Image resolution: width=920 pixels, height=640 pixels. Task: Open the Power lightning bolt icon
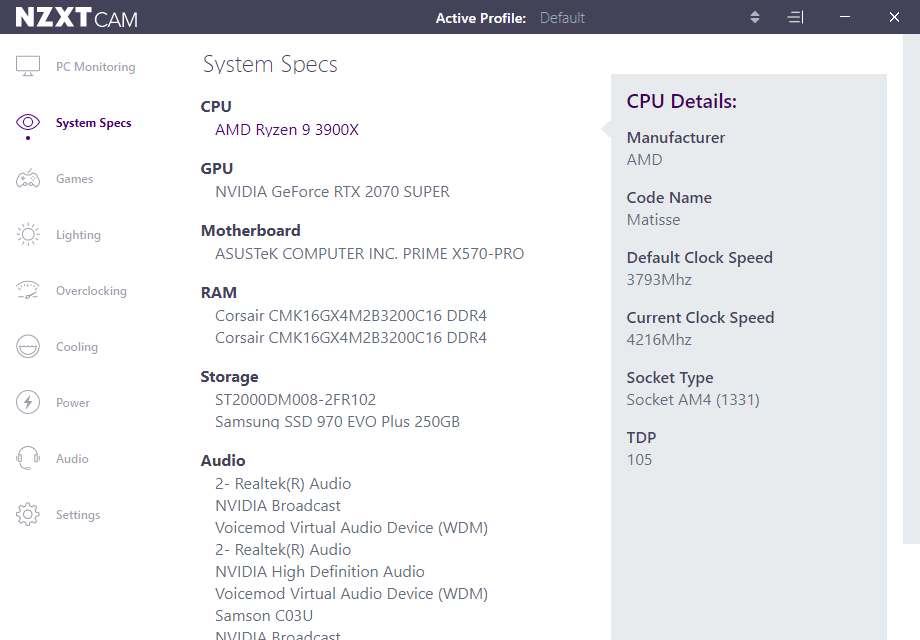[x=28, y=403]
